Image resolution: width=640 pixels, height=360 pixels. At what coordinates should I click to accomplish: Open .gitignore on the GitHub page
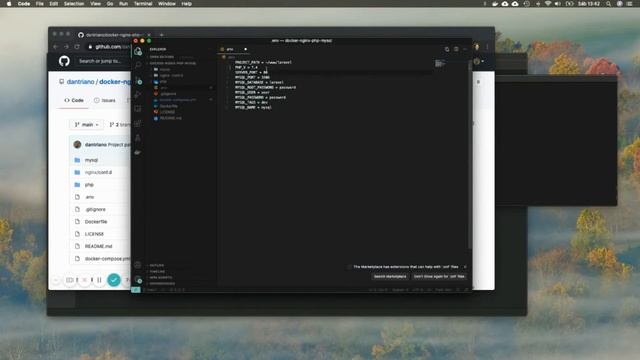point(95,209)
